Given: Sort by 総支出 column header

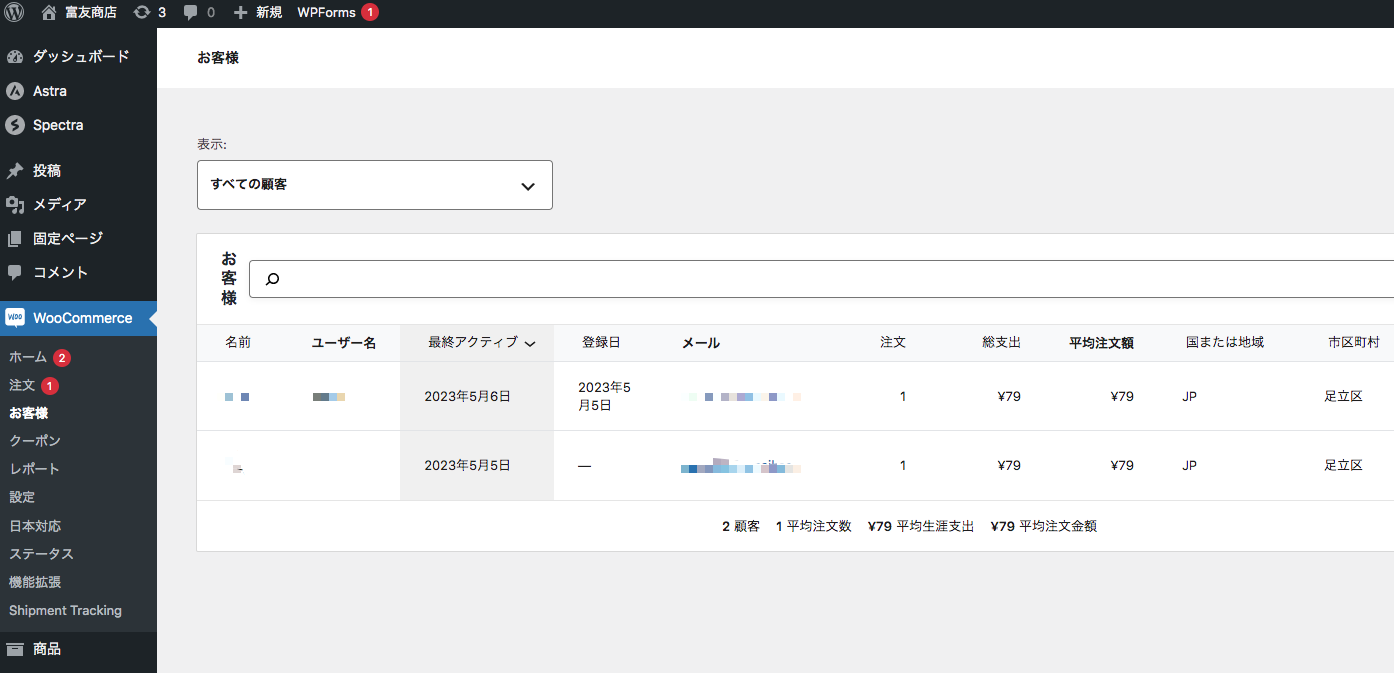Looking at the screenshot, I should [1001, 342].
